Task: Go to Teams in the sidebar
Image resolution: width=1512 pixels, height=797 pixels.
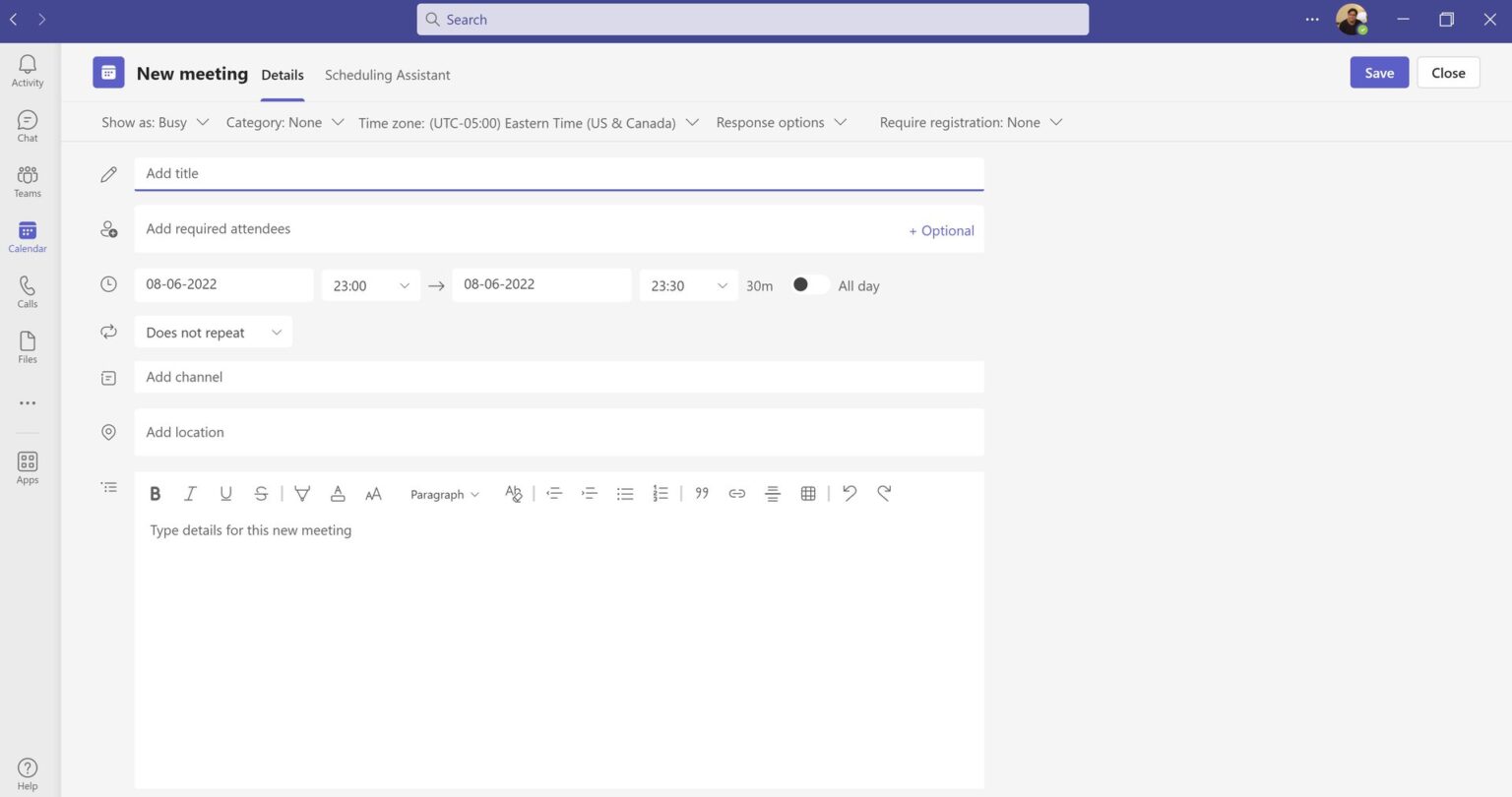Action: [x=28, y=180]
